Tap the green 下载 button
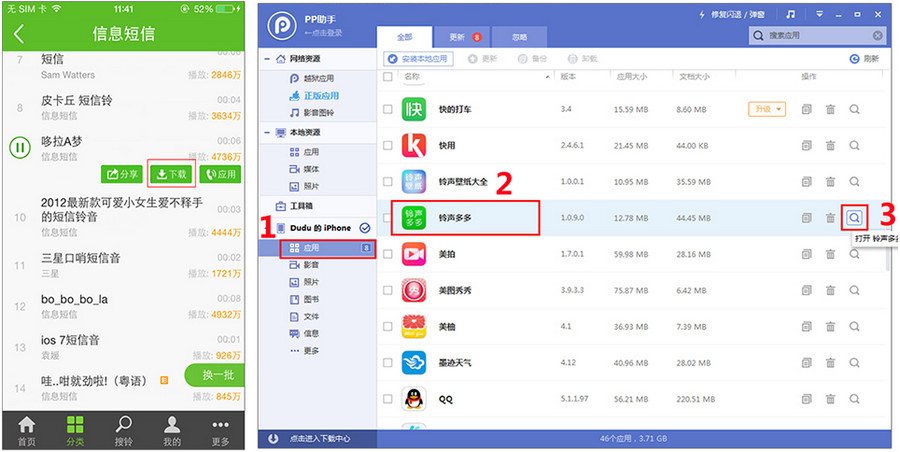The image size is (900, 452). pos(171,174)
